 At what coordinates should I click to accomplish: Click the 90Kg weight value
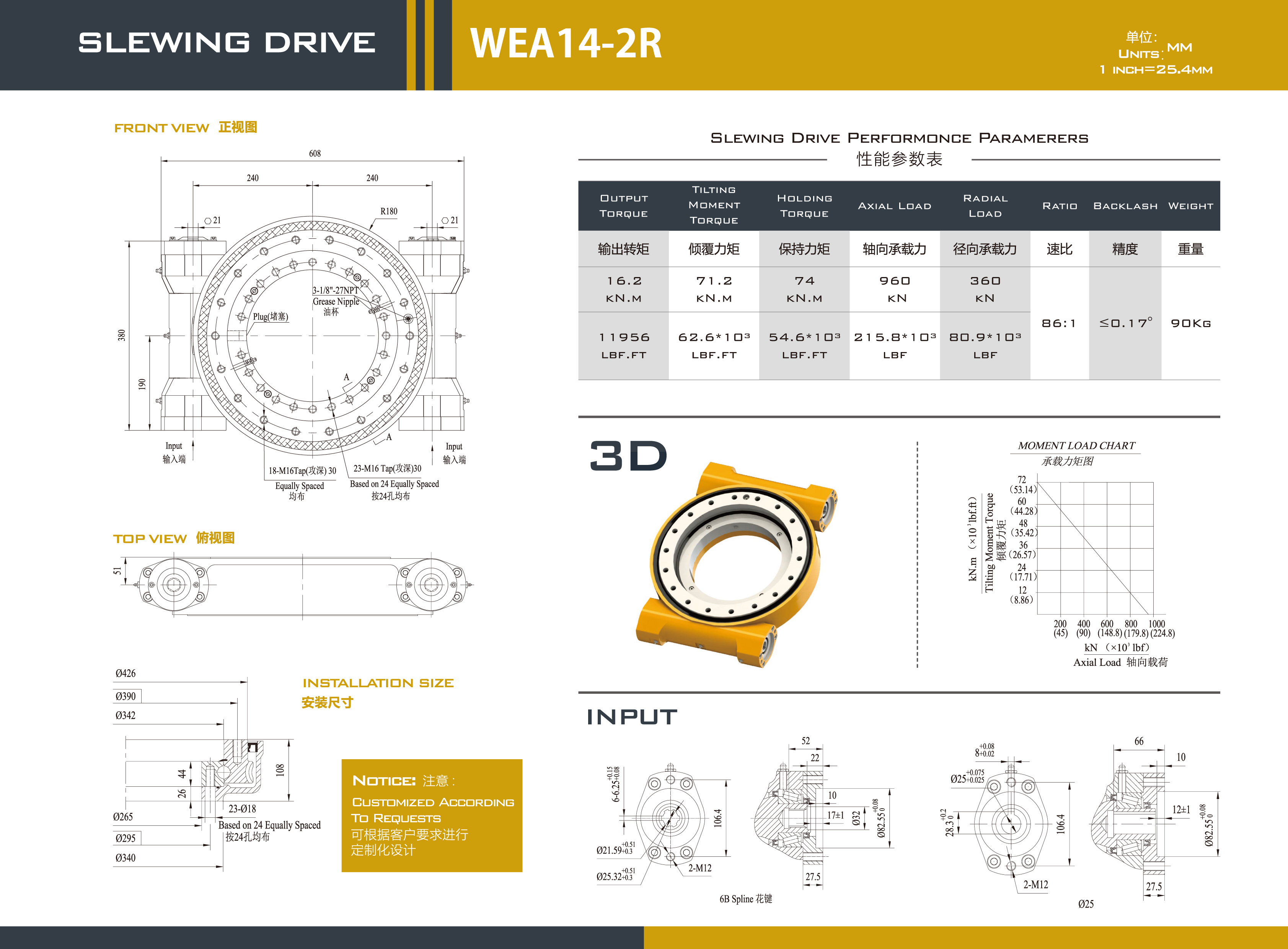pyautogui.click(x=1190, y=323)
